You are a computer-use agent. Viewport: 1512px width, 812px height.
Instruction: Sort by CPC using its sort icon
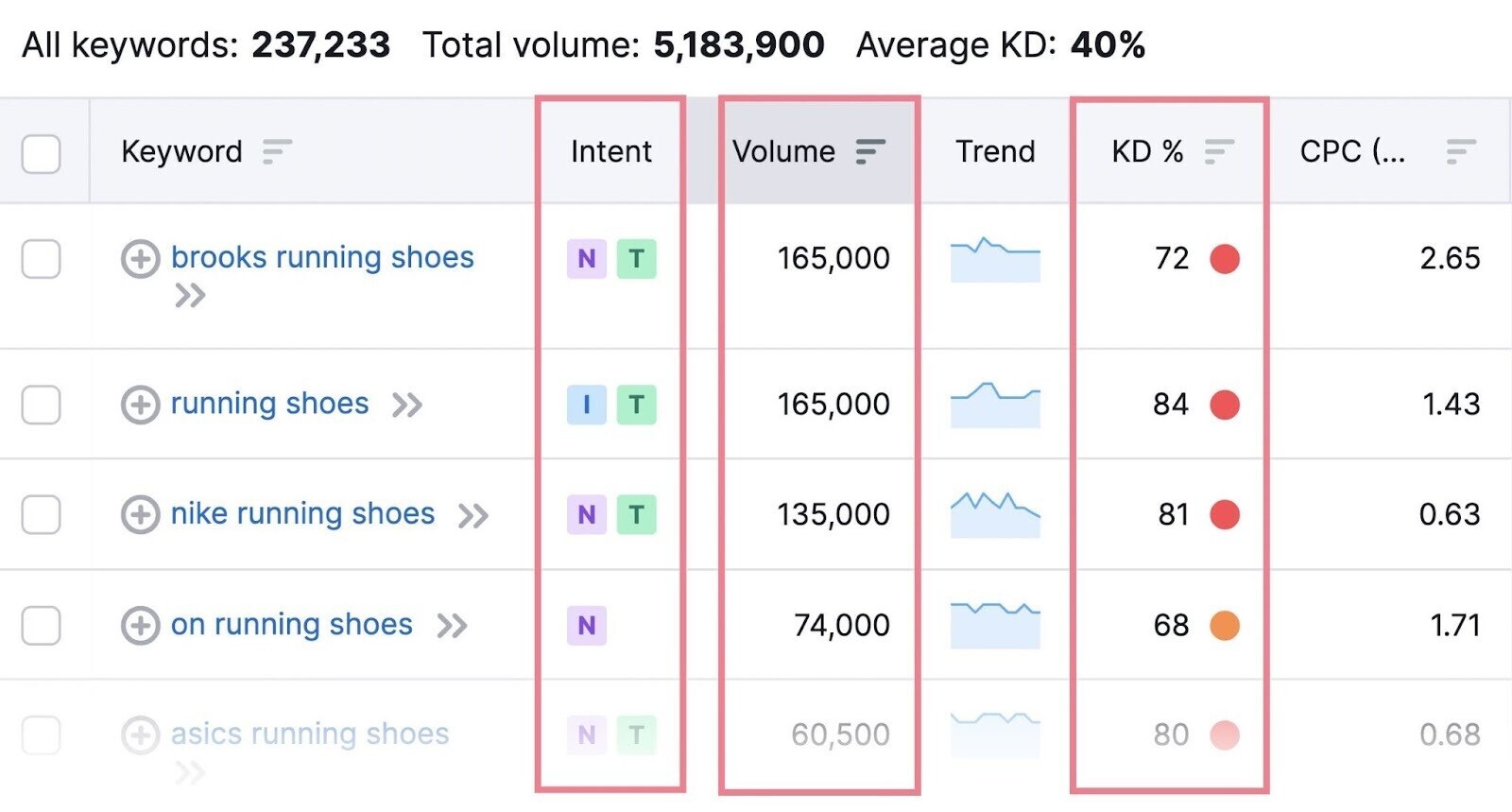pyautogui.click(x=1461, y=151)
